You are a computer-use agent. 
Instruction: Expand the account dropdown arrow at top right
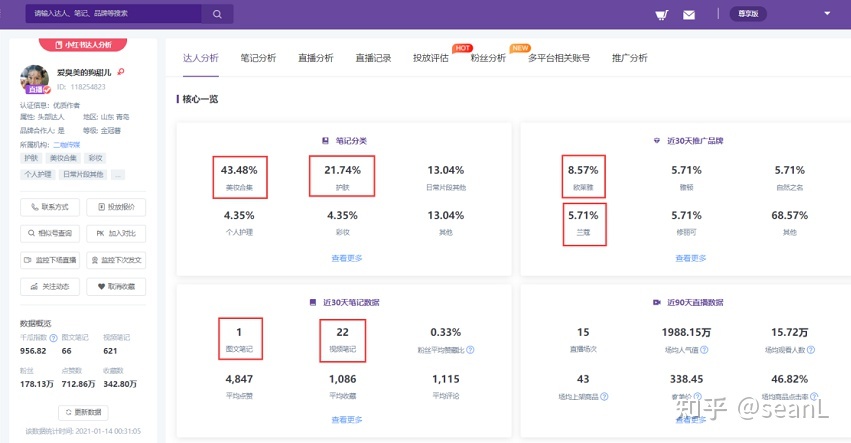827,14
